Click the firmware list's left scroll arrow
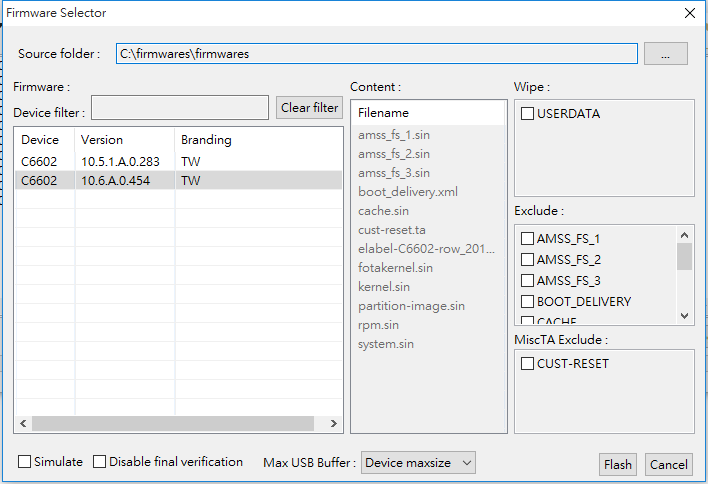The height and width of the screenshot is (484, 708). click(x=23, y=424)
